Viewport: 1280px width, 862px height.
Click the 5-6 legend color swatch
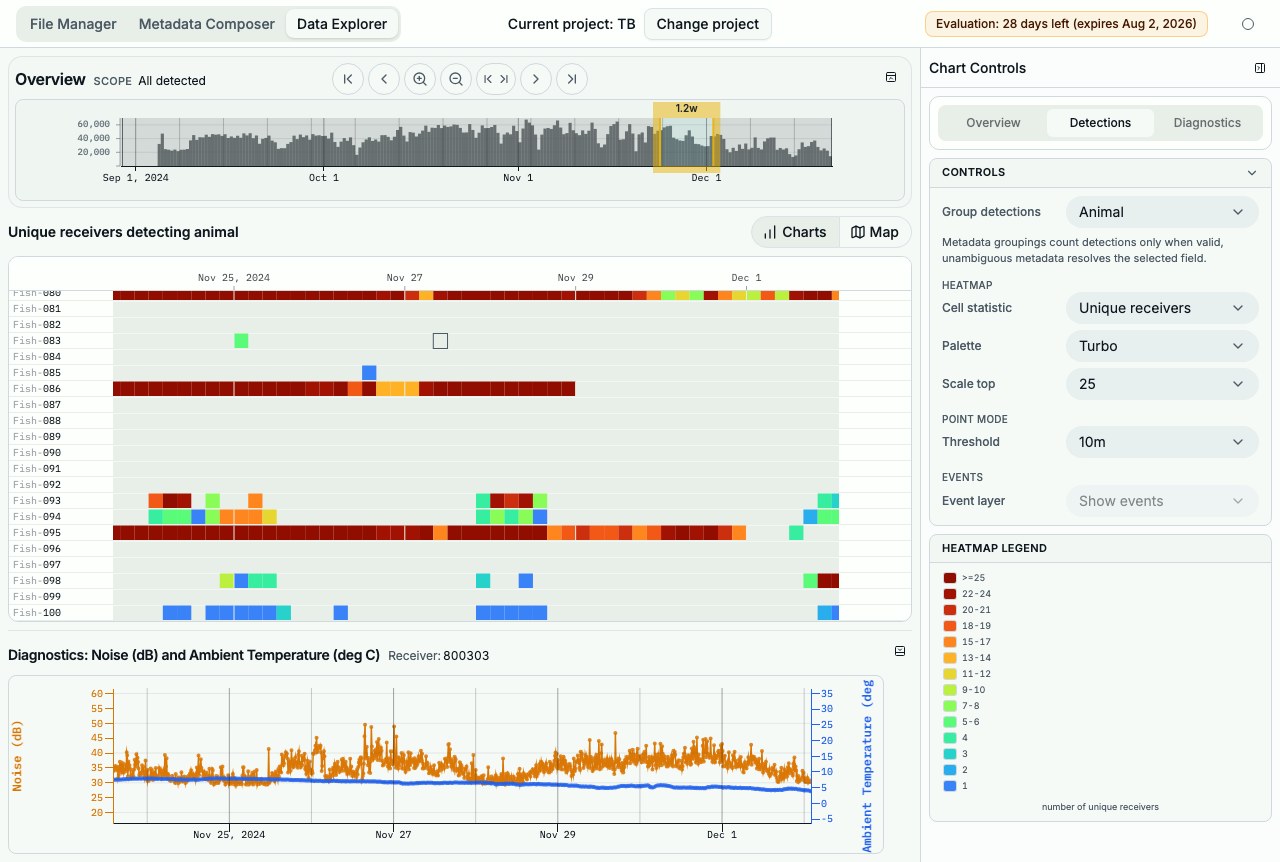click(x=950, y=722)
